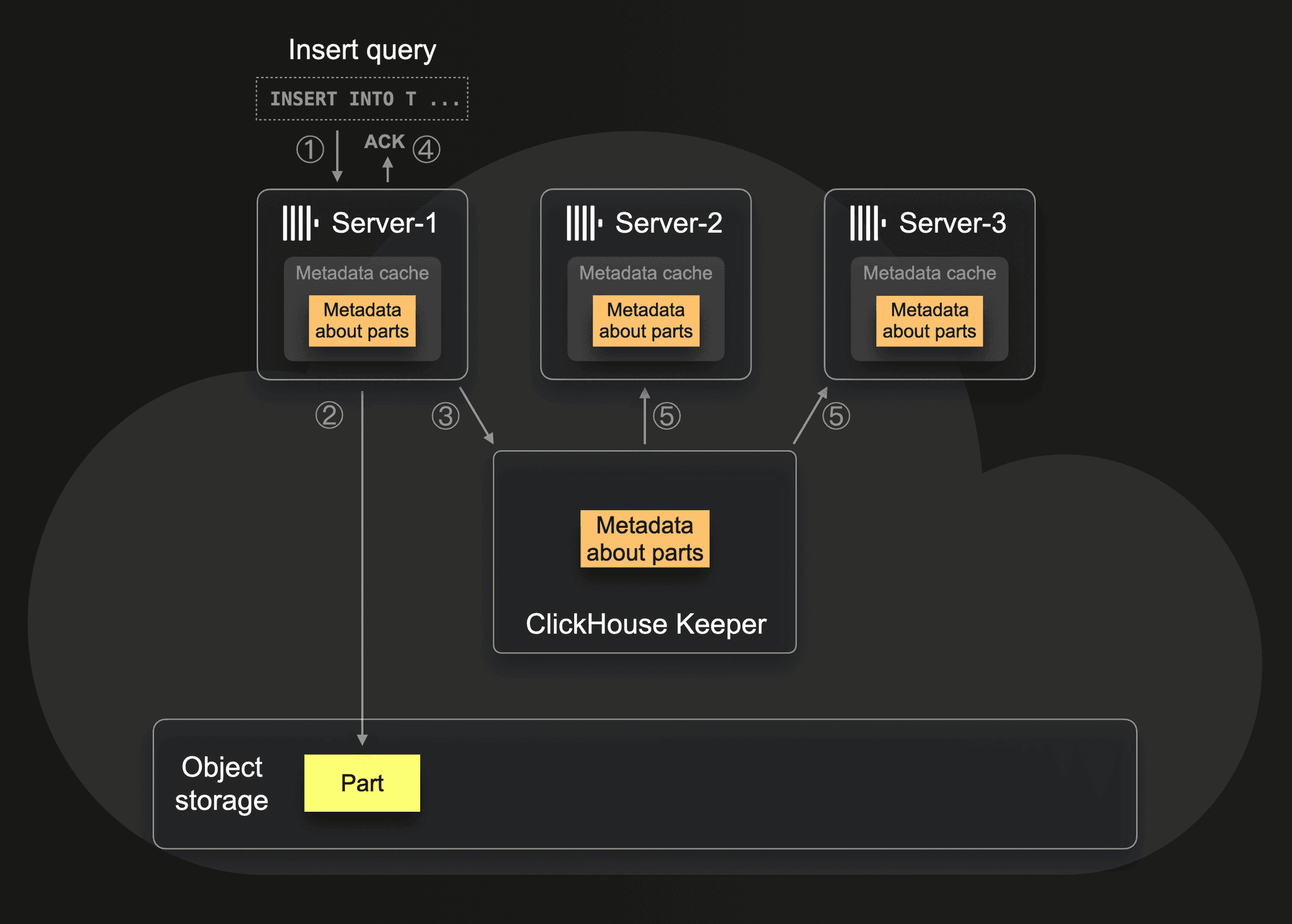Click the ClickHouse Keeper label
Image resolution: width=1292 pixels, height=924 pixels.
coord(646,624)
